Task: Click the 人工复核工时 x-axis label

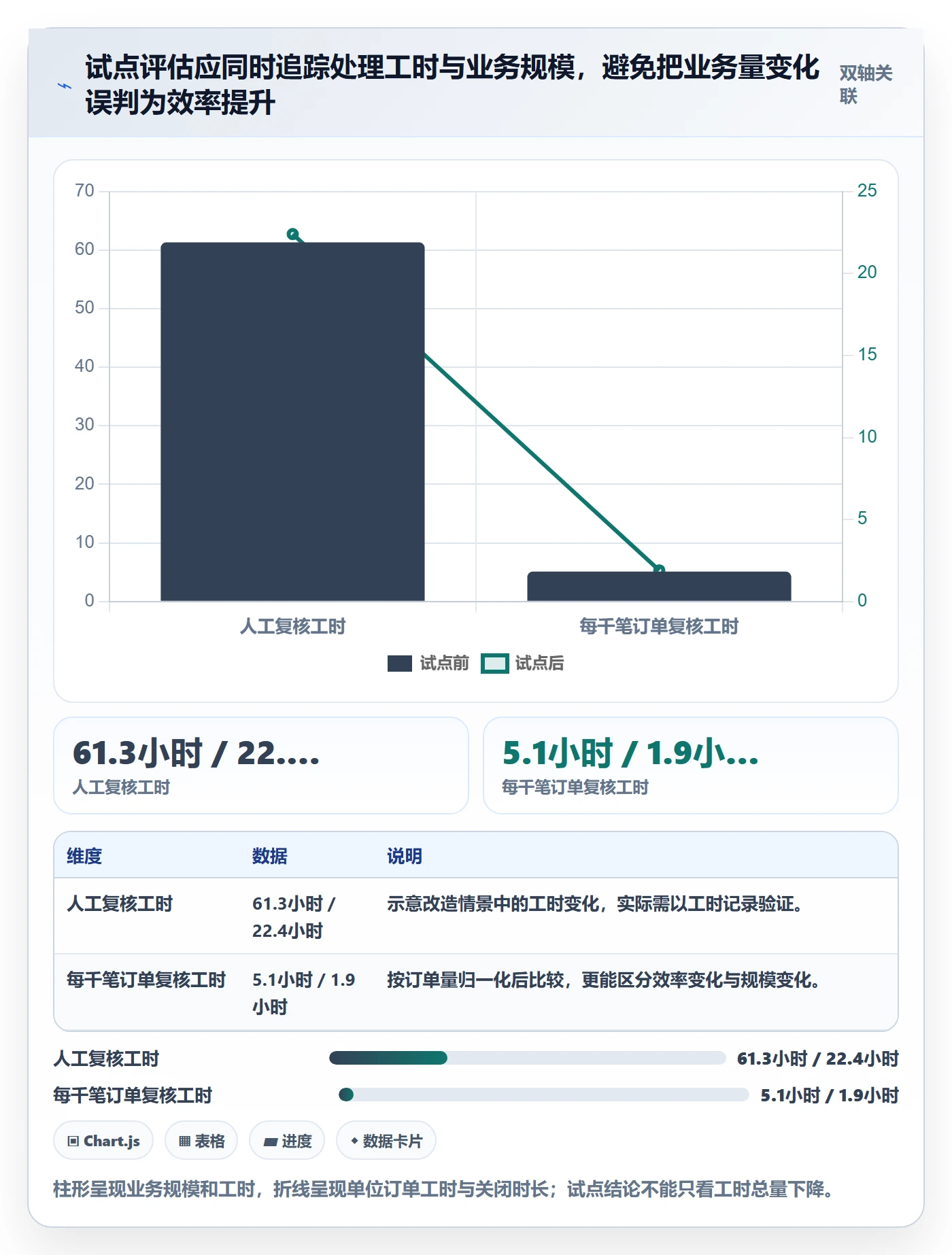Action: point(292,626)
